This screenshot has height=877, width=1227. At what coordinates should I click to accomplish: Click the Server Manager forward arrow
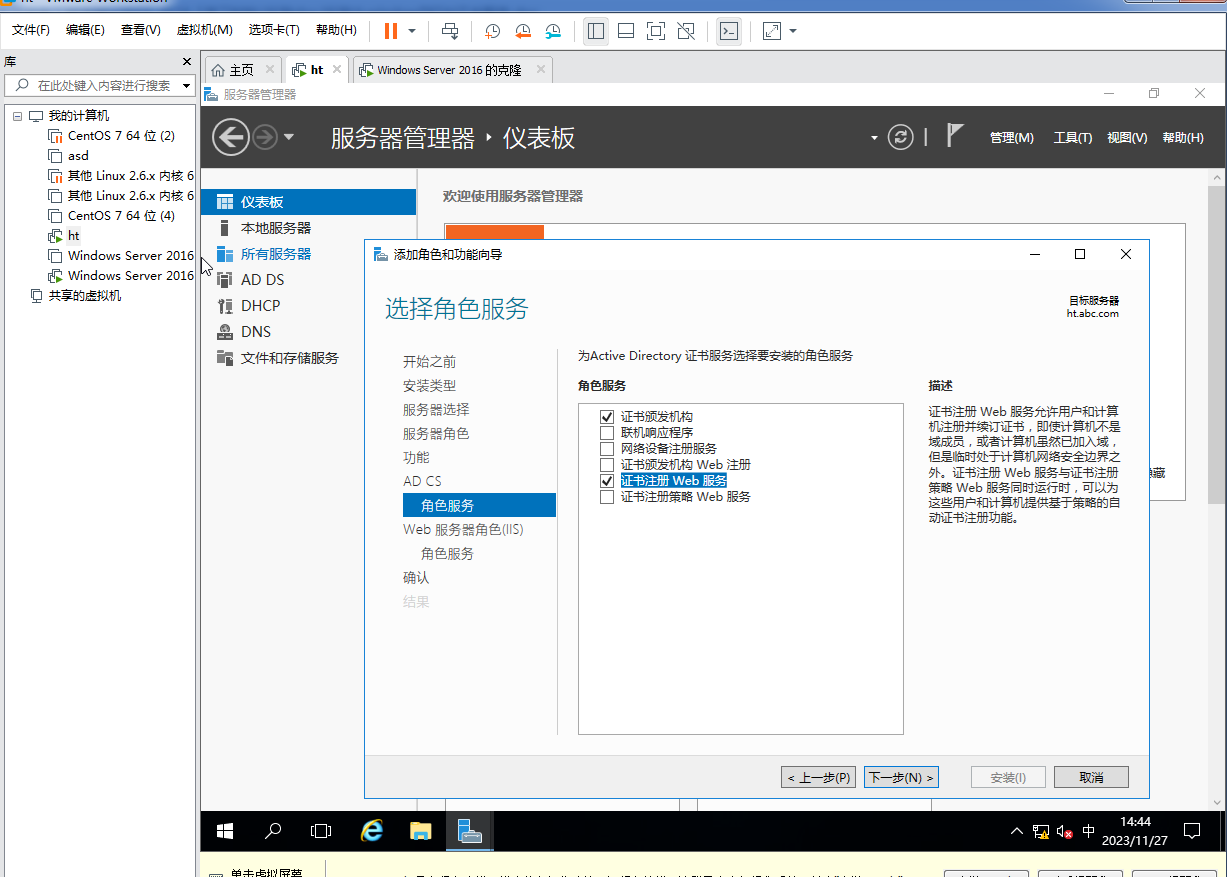[264, 137]
